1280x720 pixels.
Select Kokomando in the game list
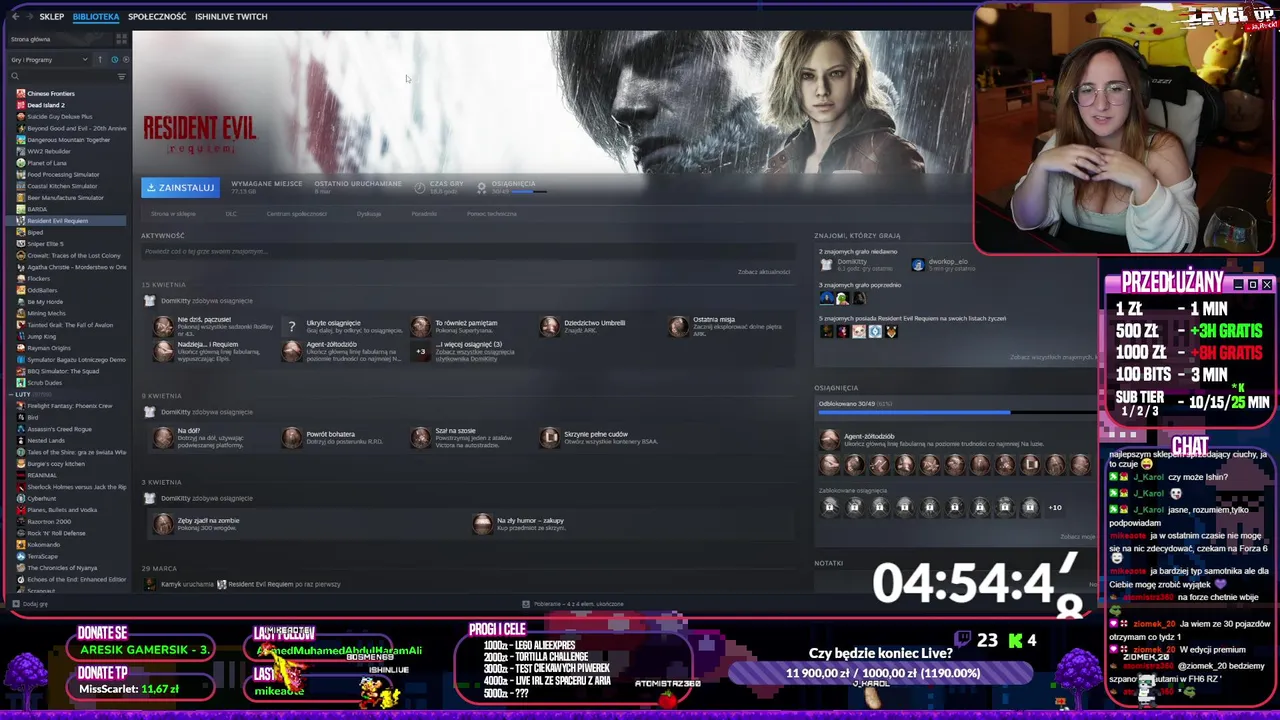pos(44,544)
